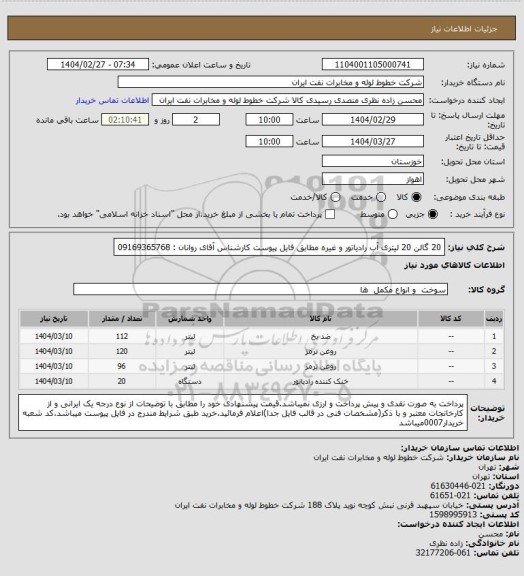Click the تاریخ نیاز column header

(54, 318)
